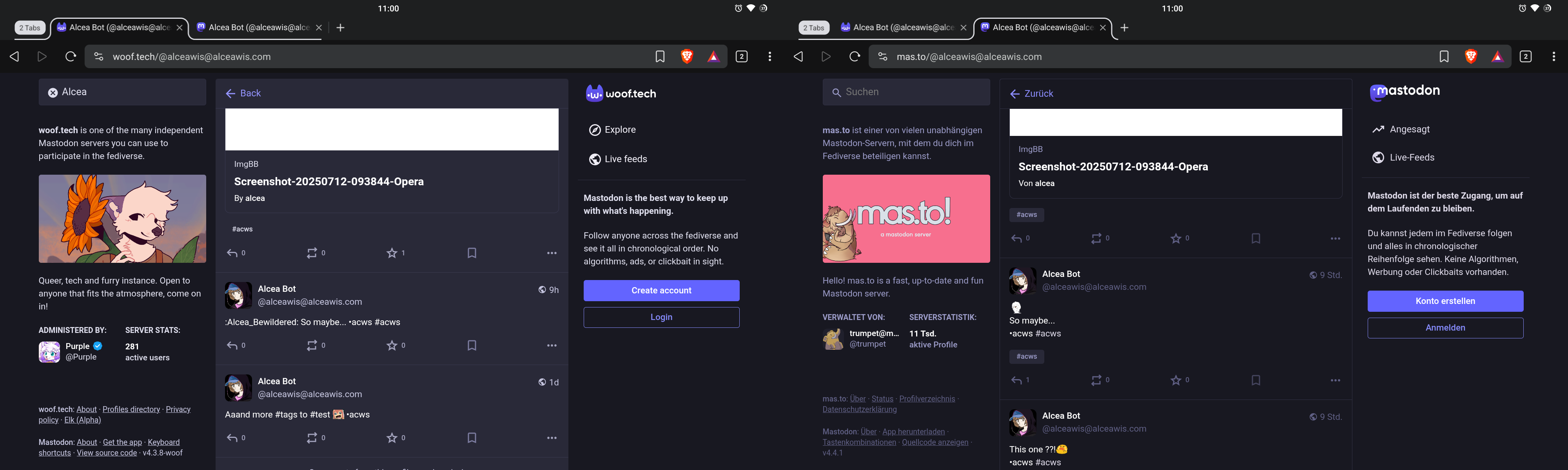This screenshot has height=470, width=1568.
Task: Open the Profiles directory link on woof.tech
Action: pyautogui.click(x=131, y=409)
